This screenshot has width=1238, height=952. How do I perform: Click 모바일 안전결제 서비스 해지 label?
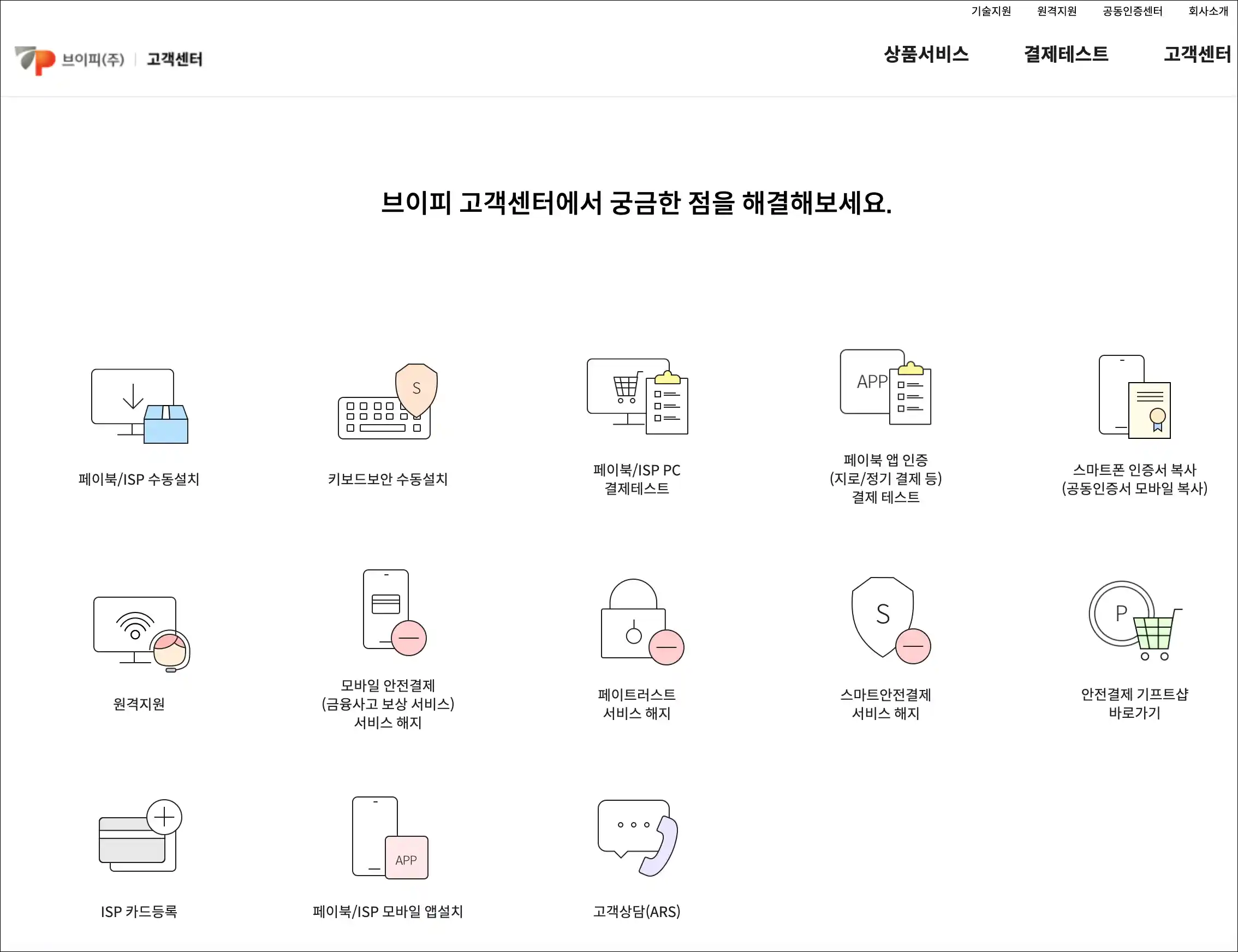pos(388,704)
